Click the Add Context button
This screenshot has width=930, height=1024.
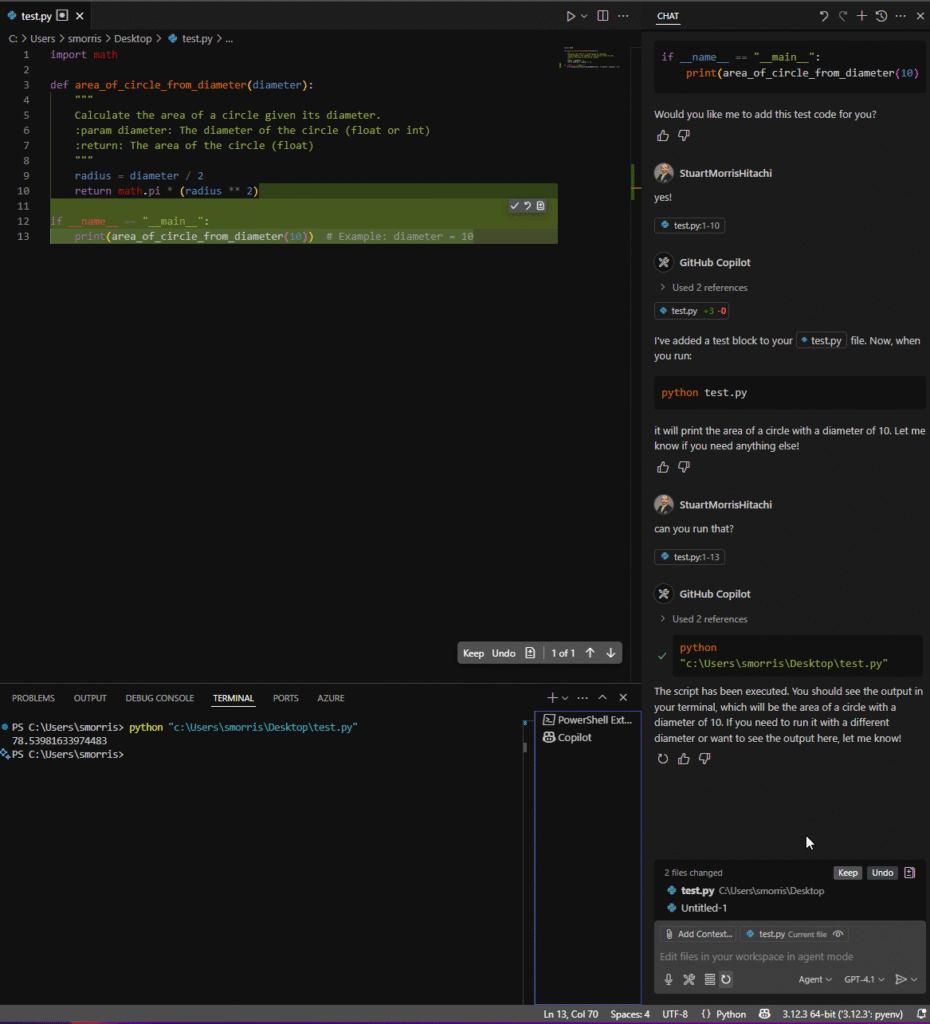(x=698, y=935)
